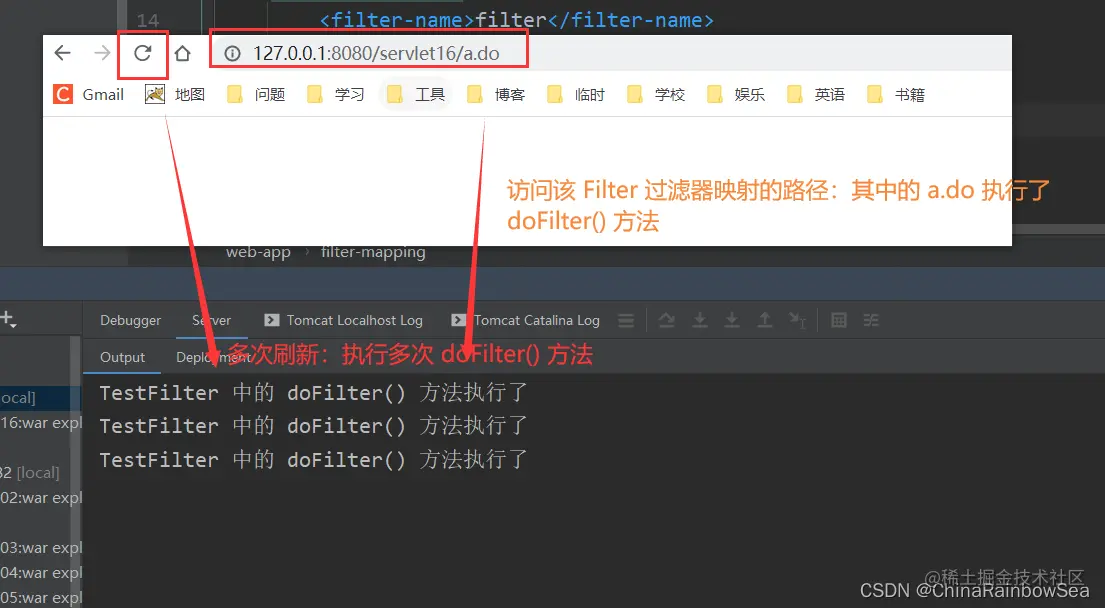Open the 英语 bookmark folder
This screenshot has height=608, width=1105.
tap(816, 94)
